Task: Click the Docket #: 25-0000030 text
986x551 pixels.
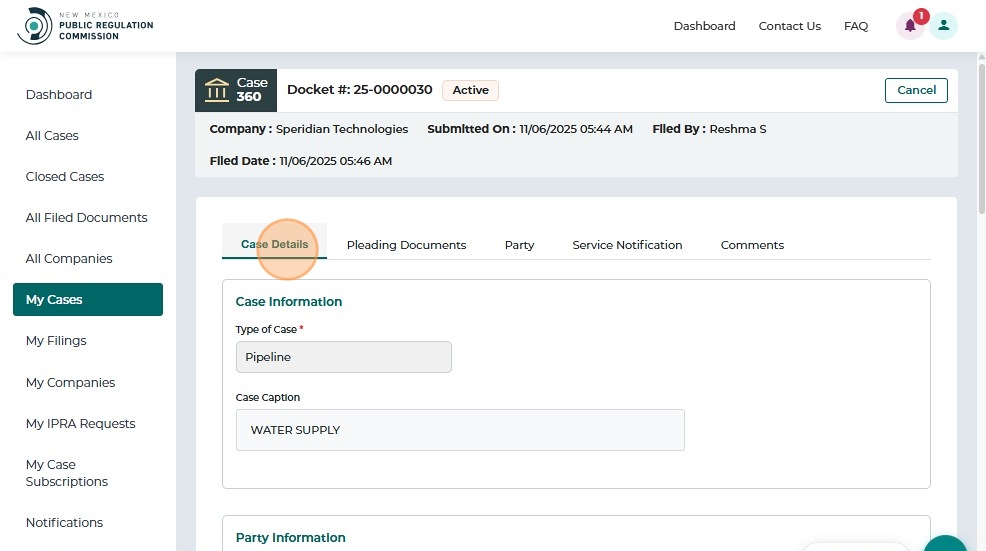Action: click(360, 89)
